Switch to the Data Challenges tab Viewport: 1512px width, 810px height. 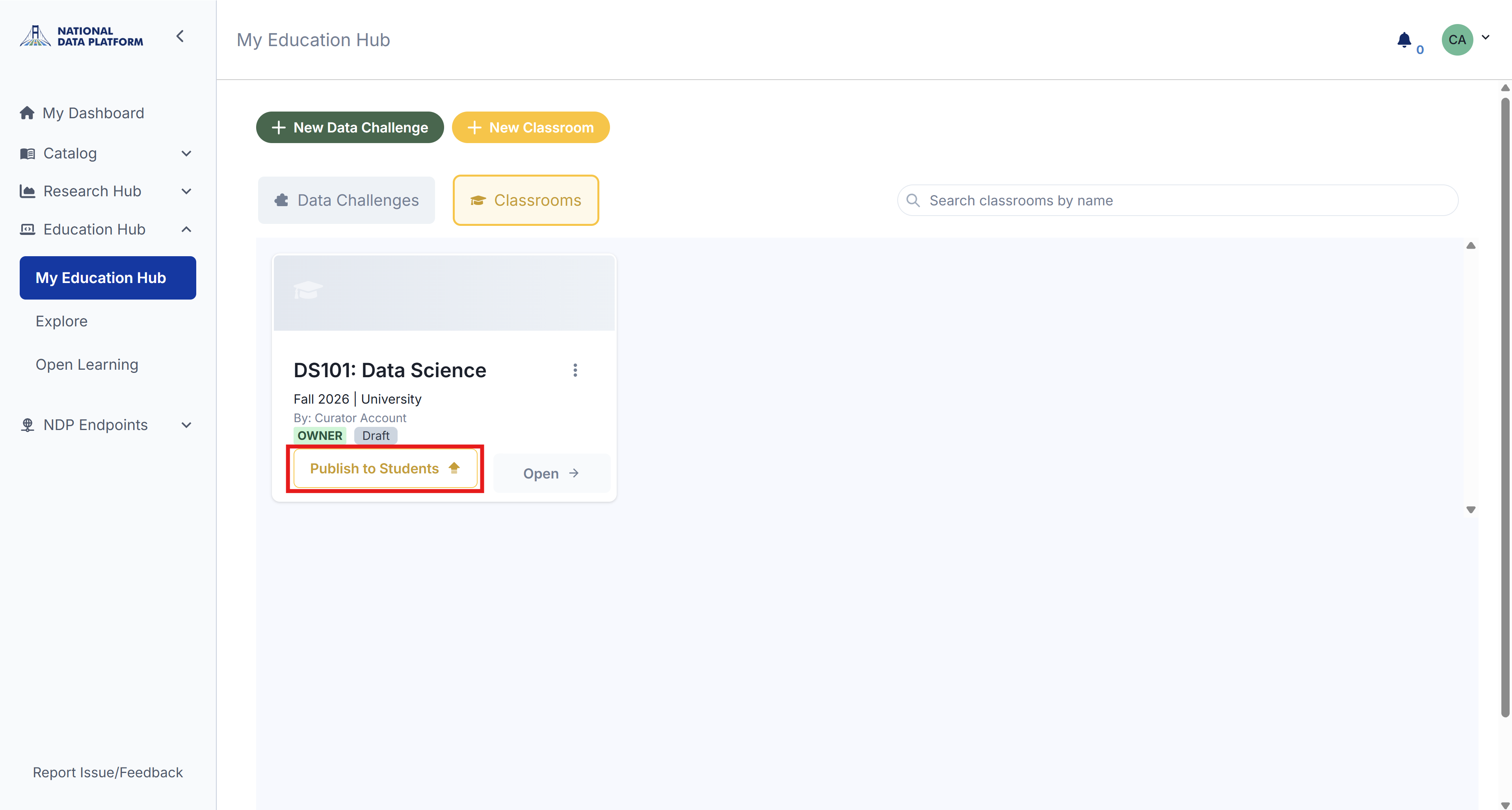(346, 200)
